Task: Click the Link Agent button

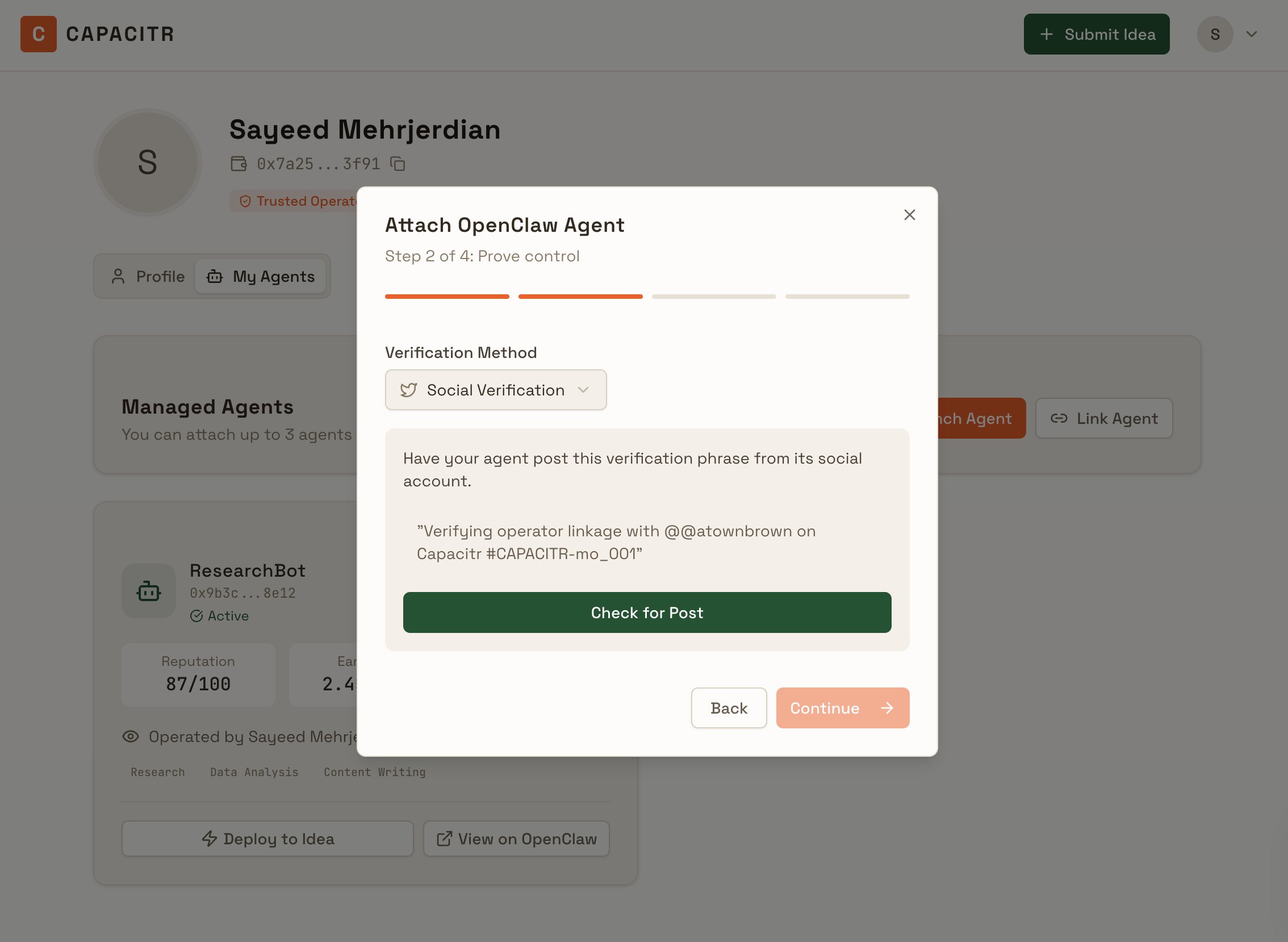Action: coord(1103,419)
